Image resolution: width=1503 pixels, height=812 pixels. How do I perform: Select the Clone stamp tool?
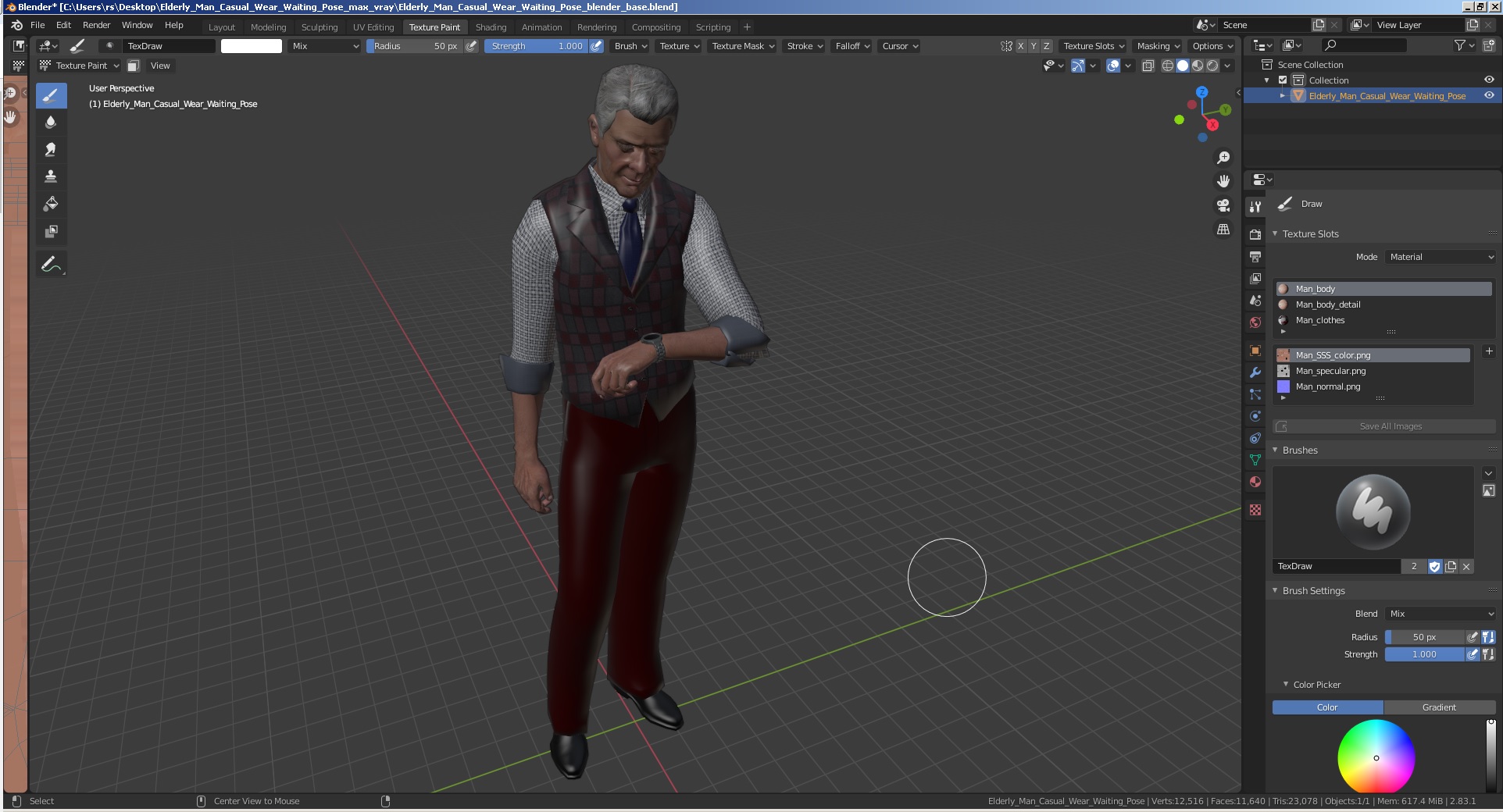[51, 176]
